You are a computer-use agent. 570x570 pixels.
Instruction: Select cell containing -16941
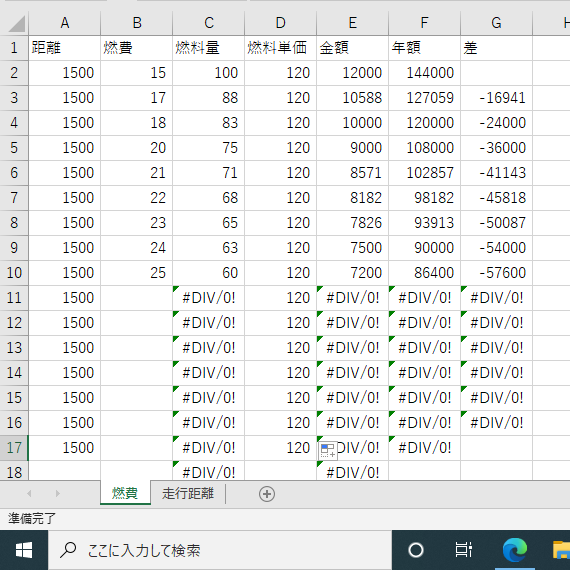click(x=496, y=98)
